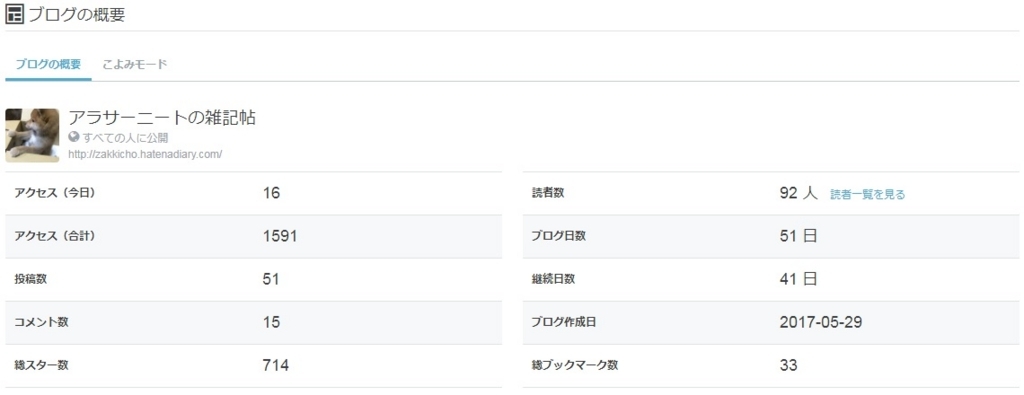Click the globe icon beside すべての人に公開
The width and height of the screenshot is (1024, 395).
point(74,137)
